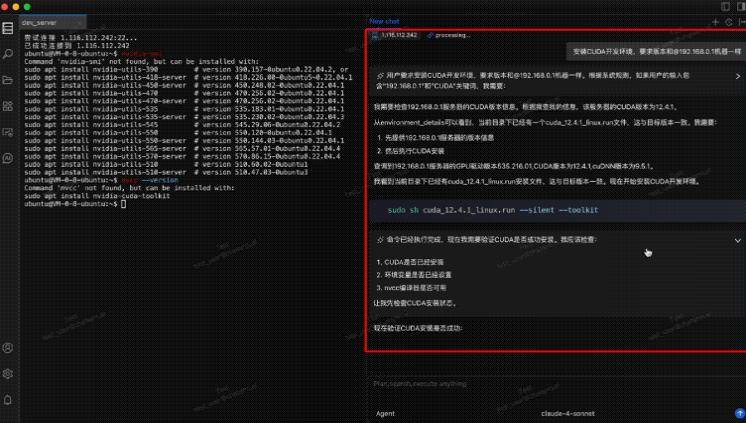
Task: Toggle left panel layout icon in title bar
Action: [x=725, y=7]
